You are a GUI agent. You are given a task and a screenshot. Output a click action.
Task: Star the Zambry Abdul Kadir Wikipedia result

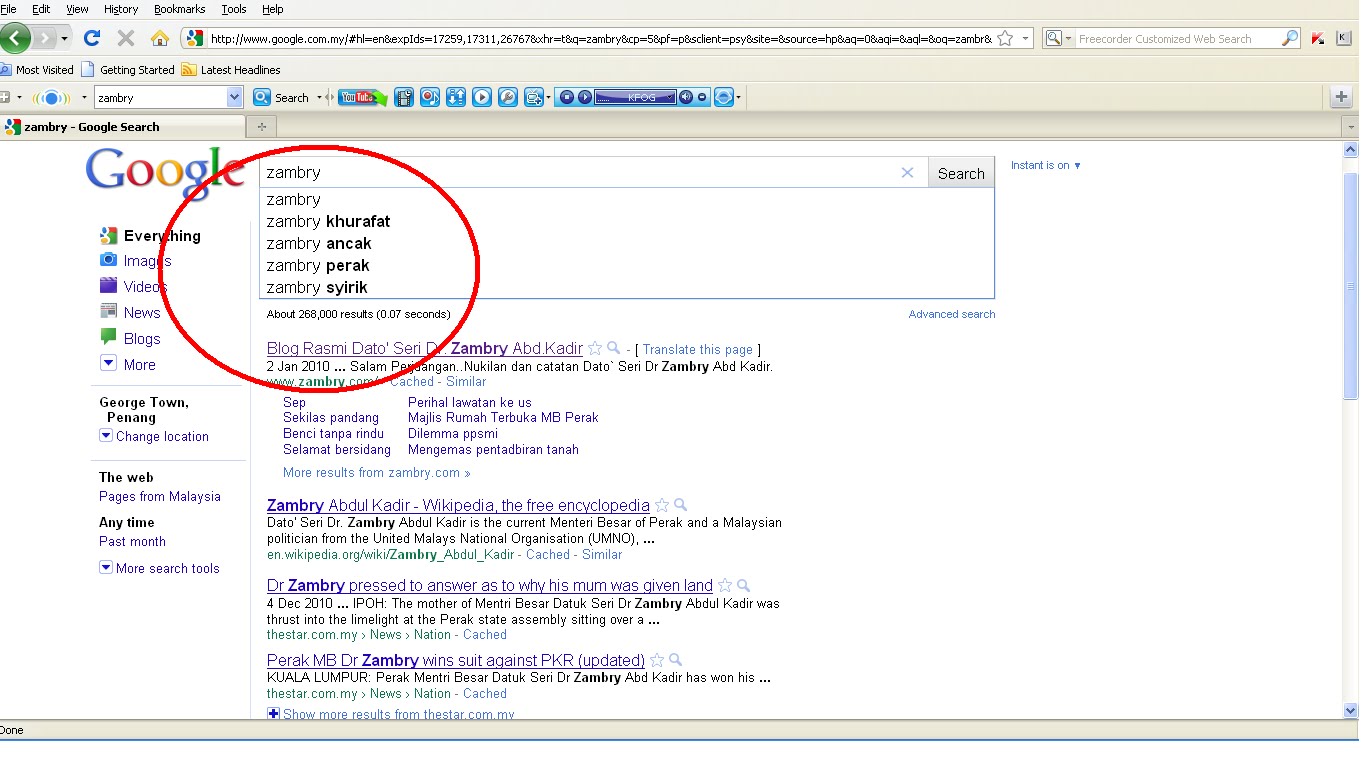click(x=661, y=505)
